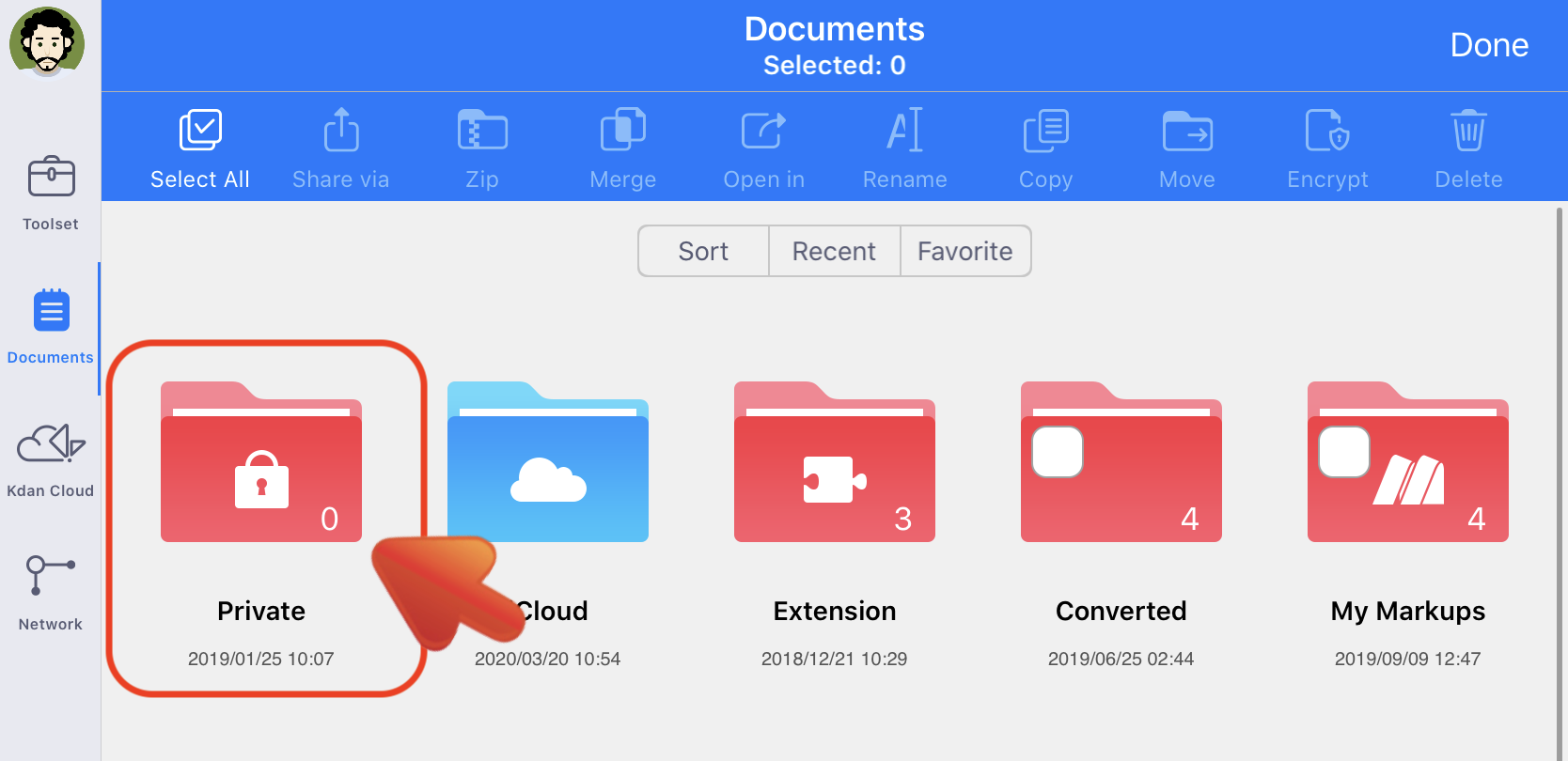Screen dimensions: 1568x761
Task: Select the blue Cloud folder
Action: [548, 461]
